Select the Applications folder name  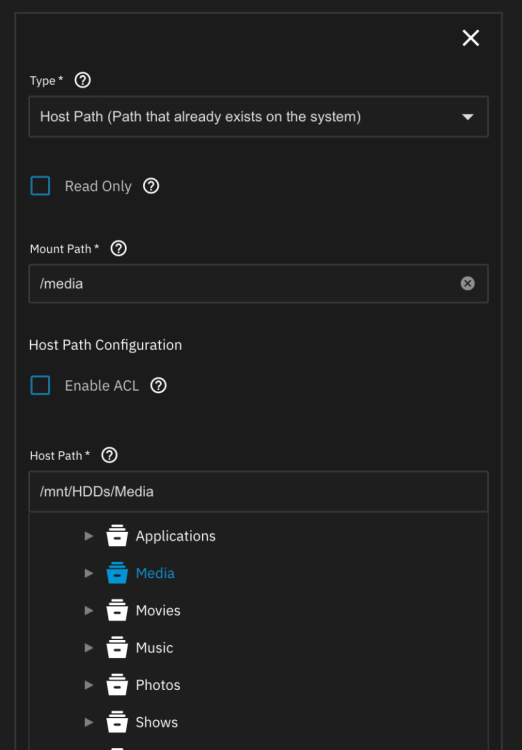coord(176,536)
